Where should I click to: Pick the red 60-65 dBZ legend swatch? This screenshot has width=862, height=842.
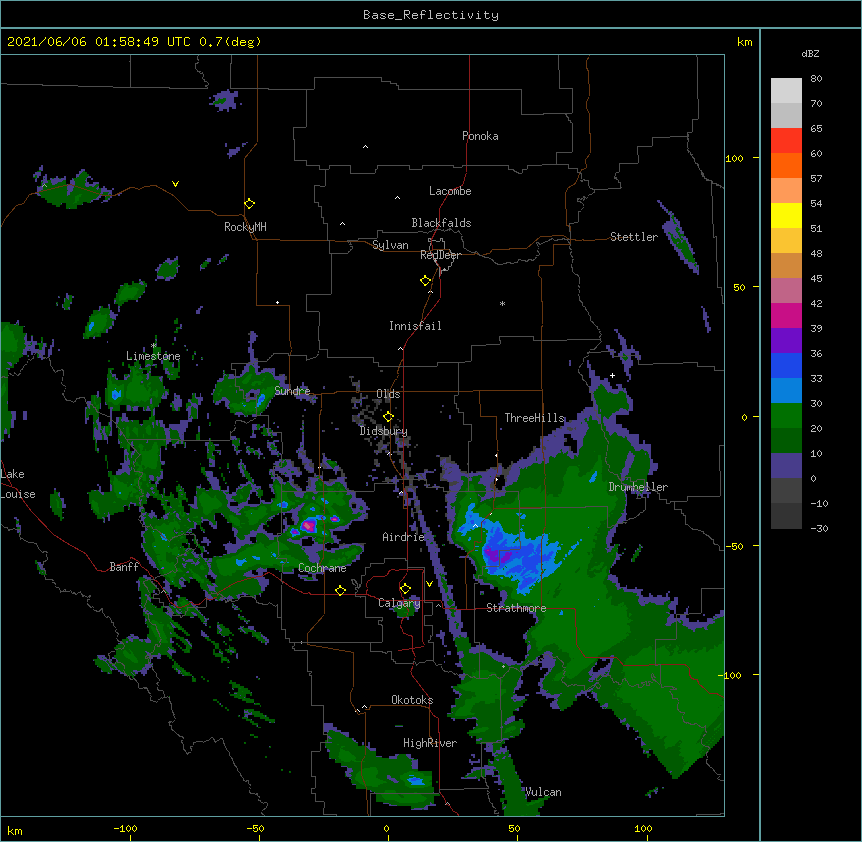786,140
